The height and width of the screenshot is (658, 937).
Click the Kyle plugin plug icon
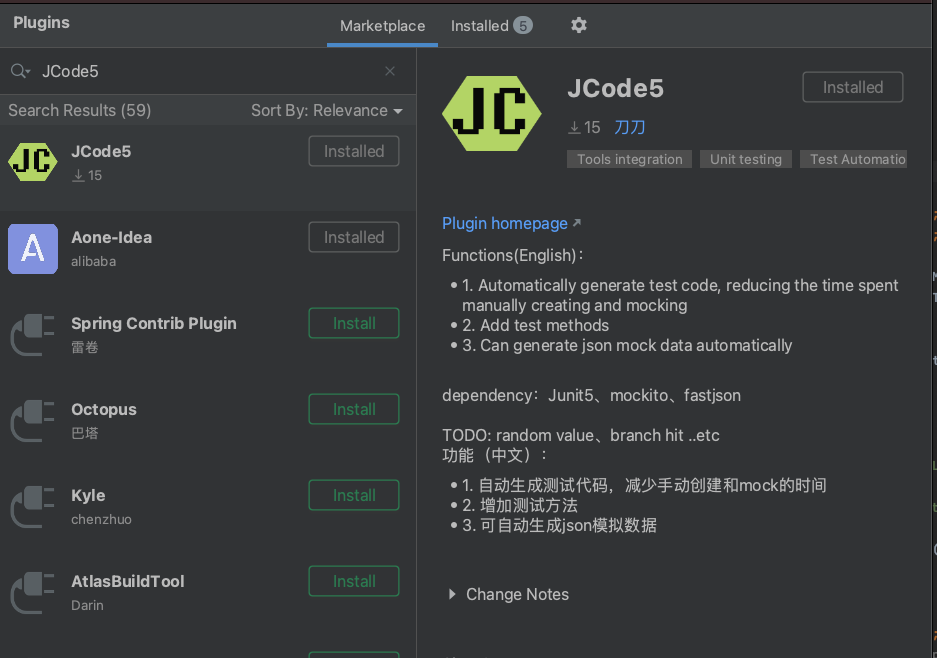[x=33, y=506]
